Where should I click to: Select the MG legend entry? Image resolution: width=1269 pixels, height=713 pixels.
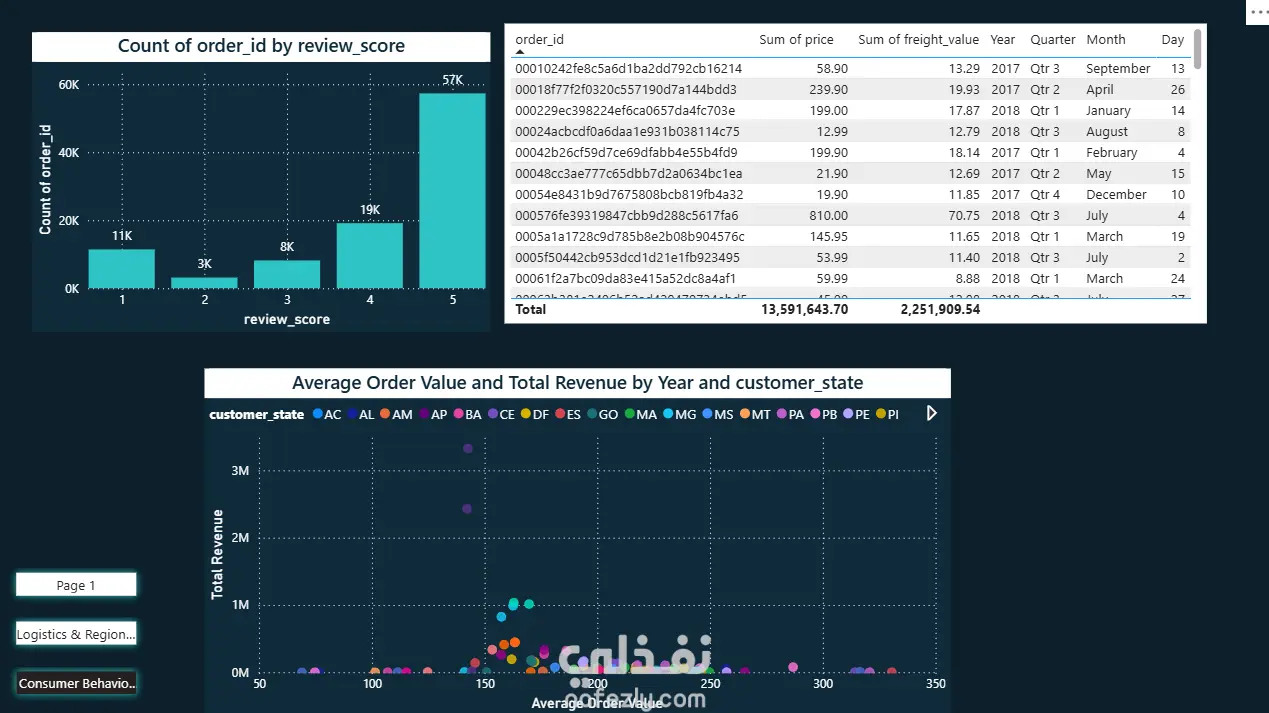[679, 414]
